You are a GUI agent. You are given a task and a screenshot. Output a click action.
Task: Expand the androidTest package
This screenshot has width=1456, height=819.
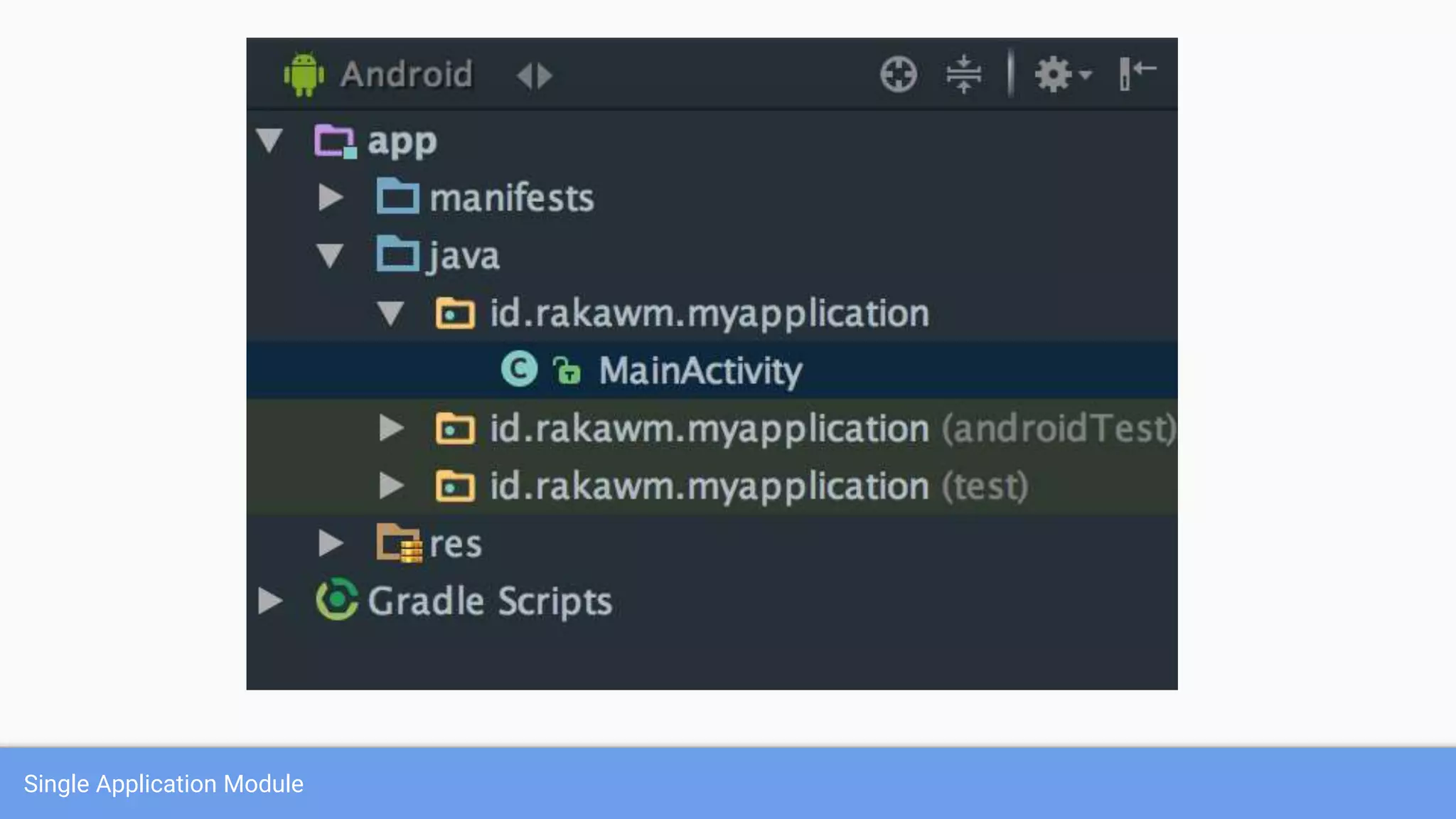tap(392, 428)
